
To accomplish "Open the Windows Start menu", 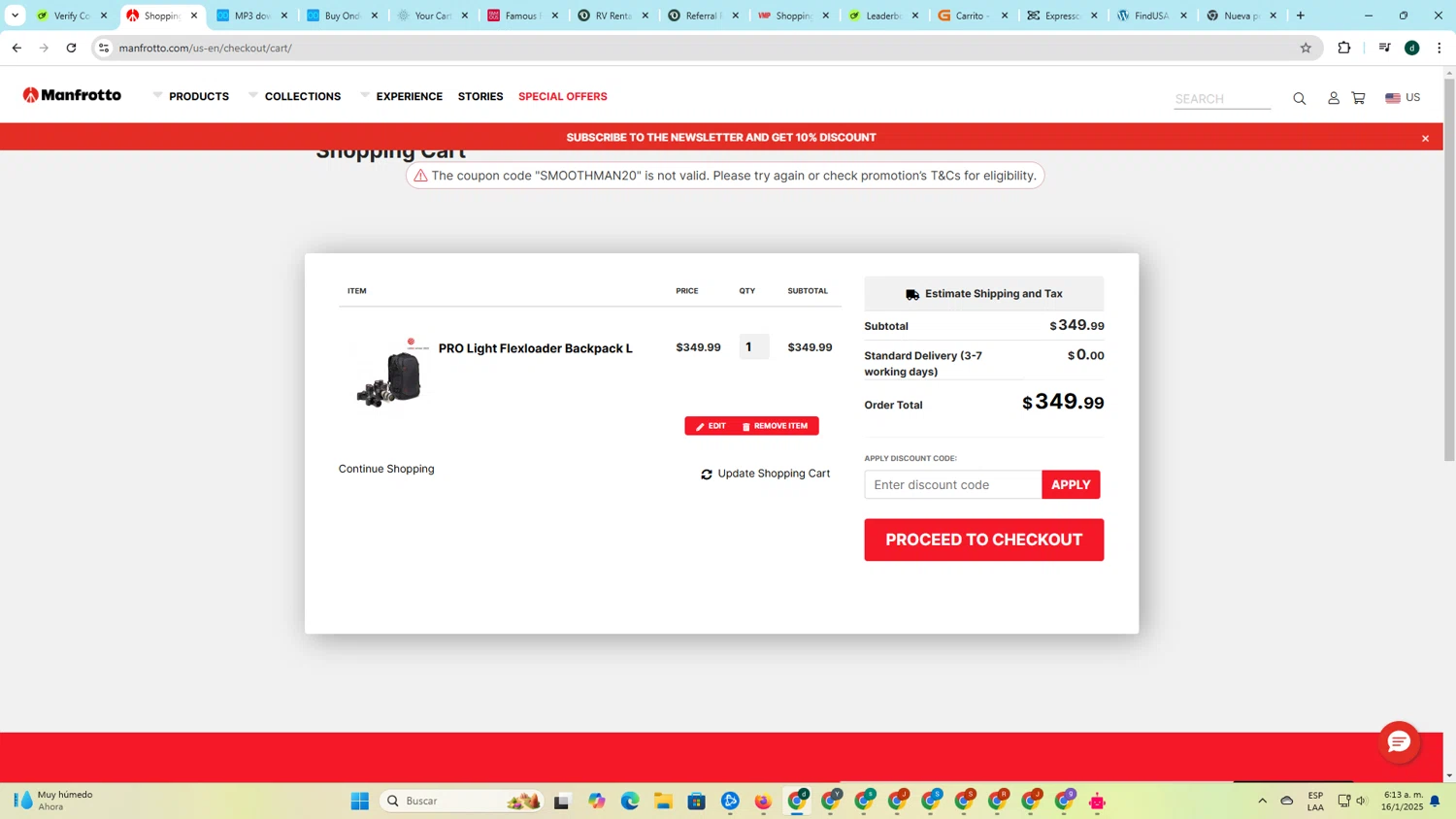I will pyautogui.click(x=360, y=801).
